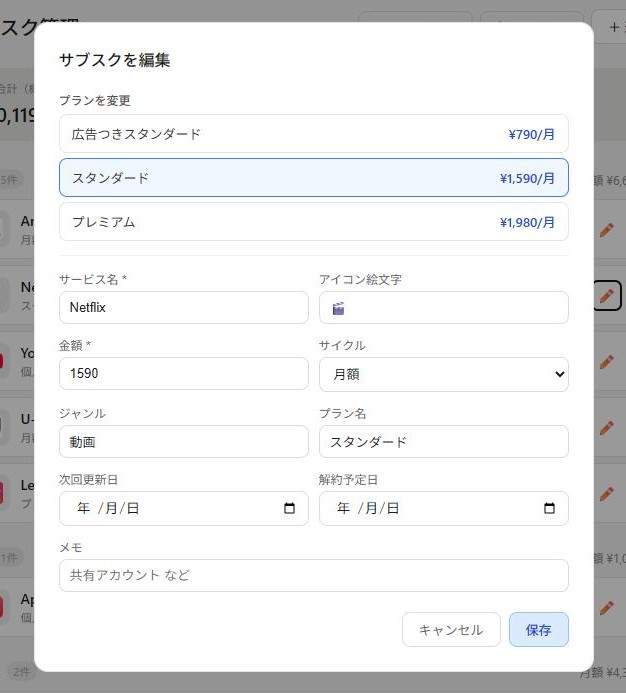Image resolution: width=626 pixels, height=693 pixels.
Task: Select the 広告つきスタンダード ¥790/月 plan
Action: point(313,134)
